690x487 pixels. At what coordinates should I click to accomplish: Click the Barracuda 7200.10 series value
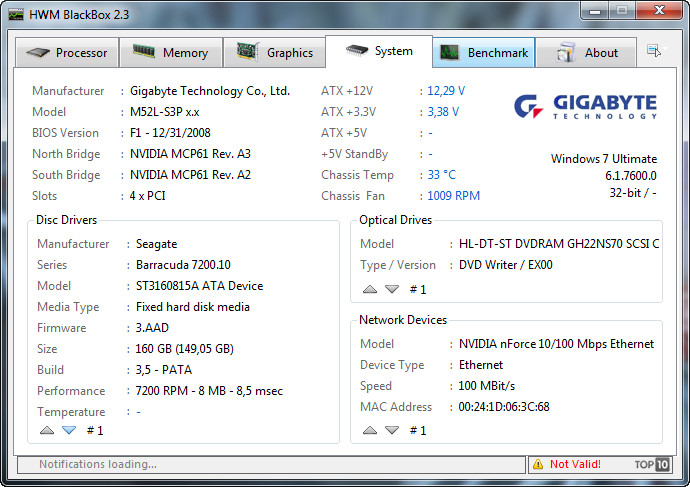183,265
